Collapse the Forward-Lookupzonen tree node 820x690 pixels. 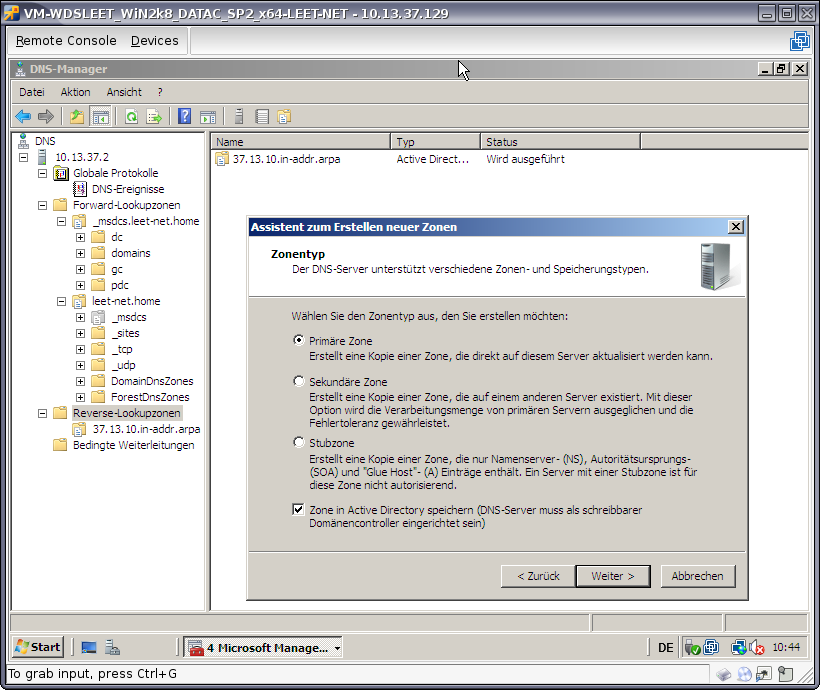click(x=43, y=205)
